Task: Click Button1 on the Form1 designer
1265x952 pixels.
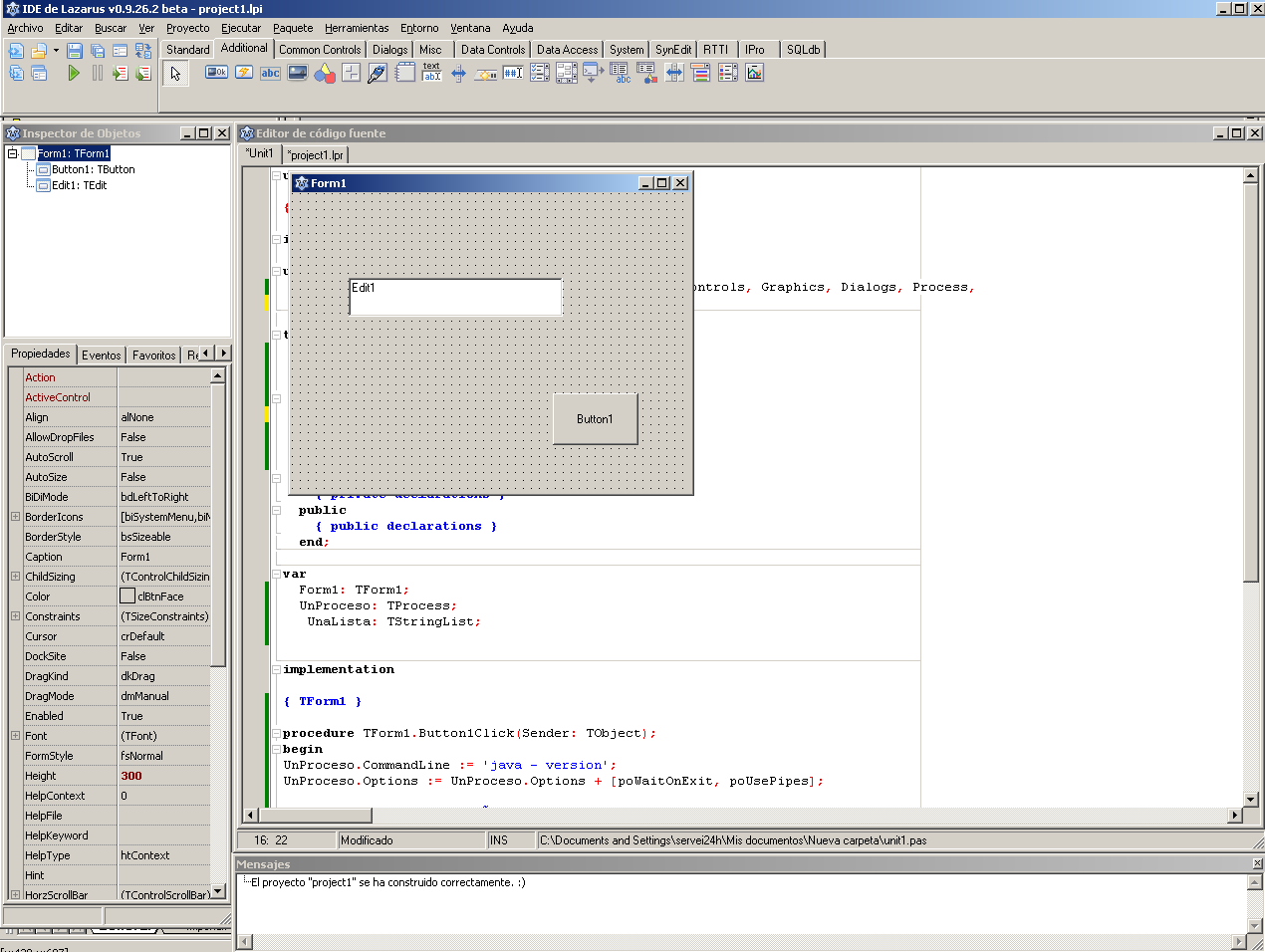Action: click(595, 418)
